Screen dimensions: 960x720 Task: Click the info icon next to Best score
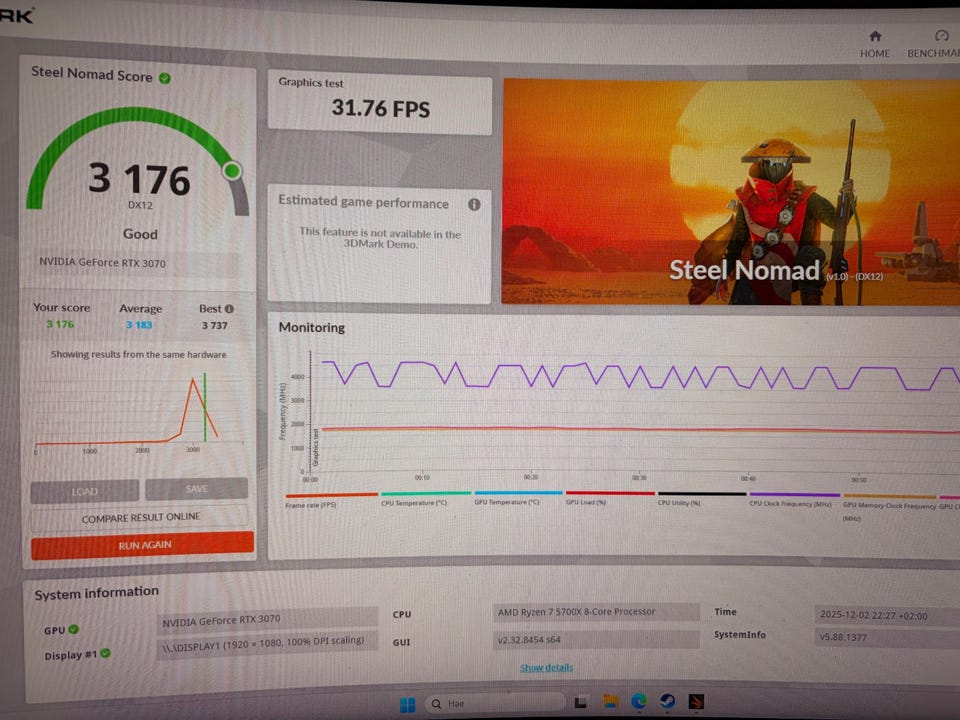pyautogui.click(x=229, y=309)
